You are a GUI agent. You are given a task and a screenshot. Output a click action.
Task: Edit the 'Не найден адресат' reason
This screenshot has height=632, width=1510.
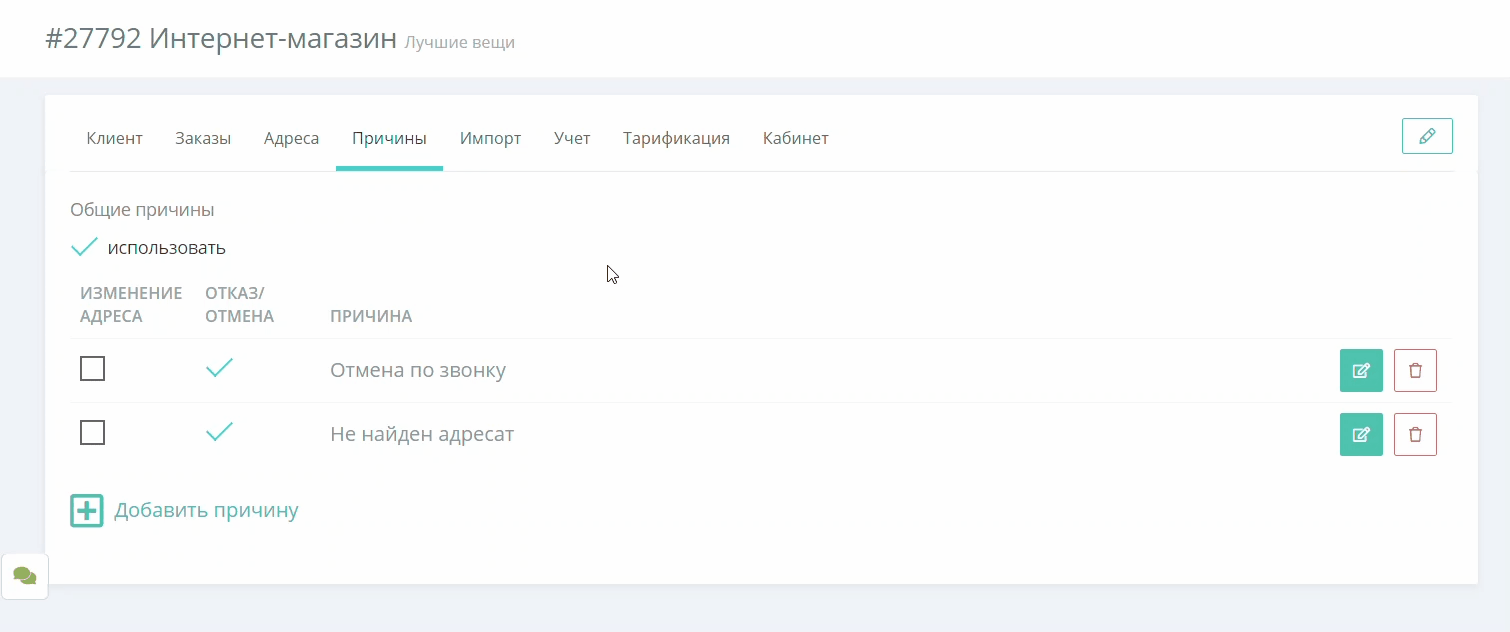click(1361, 434)
